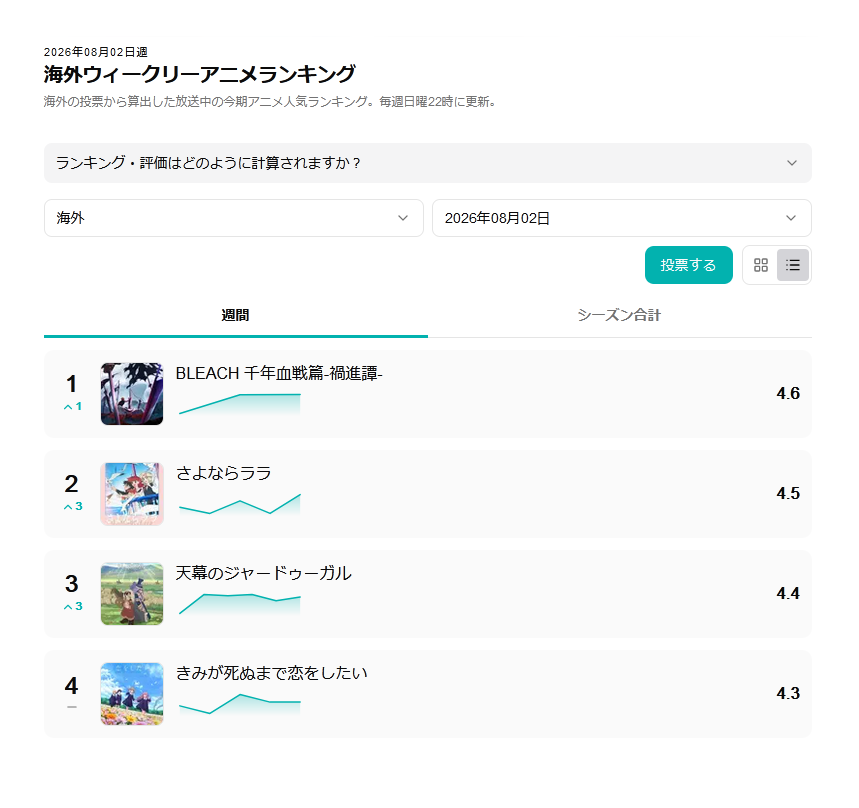Switch to grid view icon
This screenshot has width=859, height=808.
click(760, 265)
